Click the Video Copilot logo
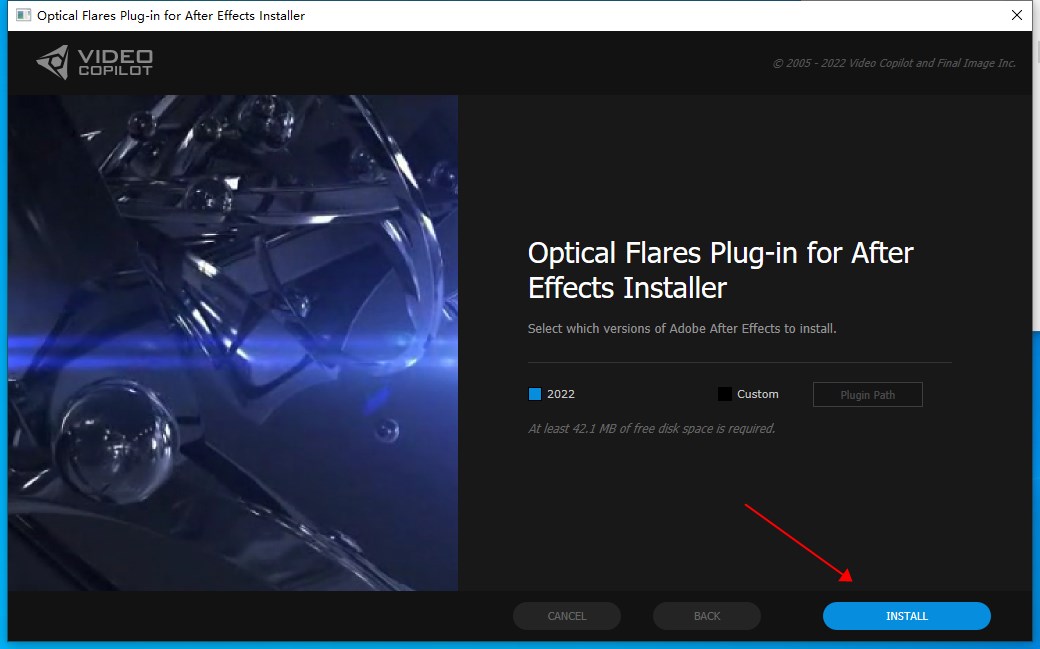 [x=94, y=62]
